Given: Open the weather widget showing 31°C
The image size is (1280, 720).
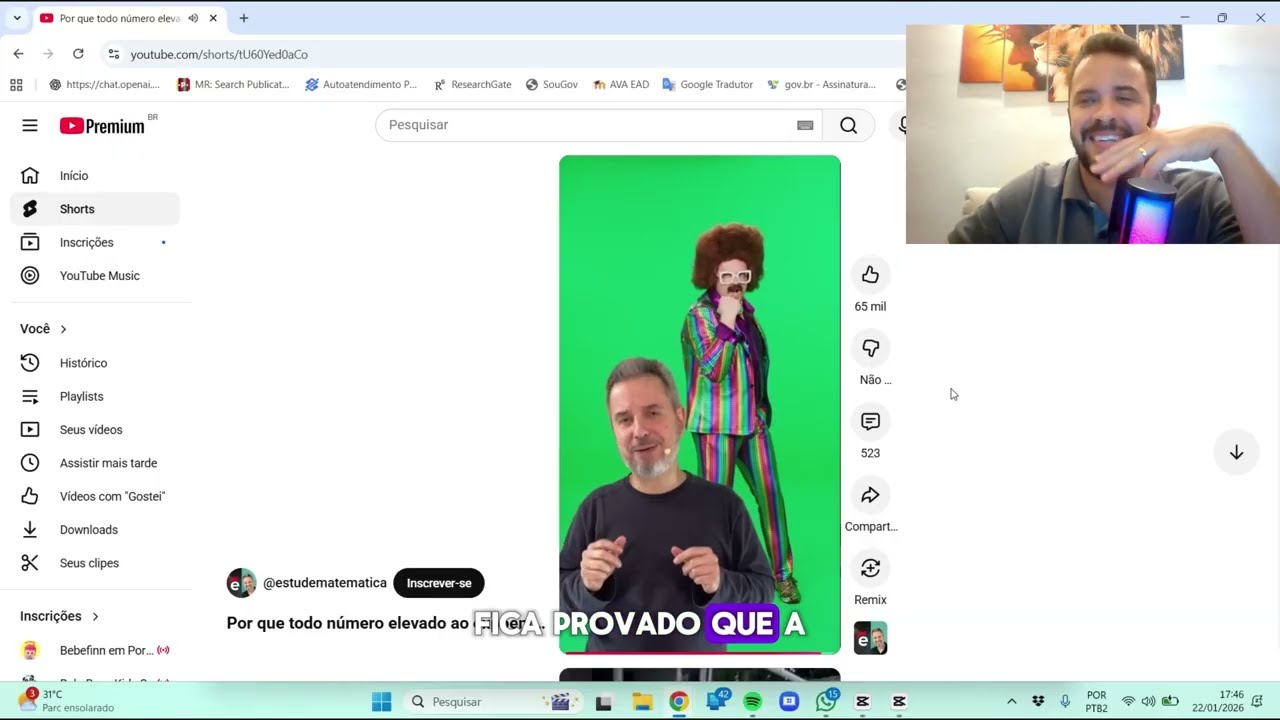Looking at the screenshot, I should click(x=68, y=701).
